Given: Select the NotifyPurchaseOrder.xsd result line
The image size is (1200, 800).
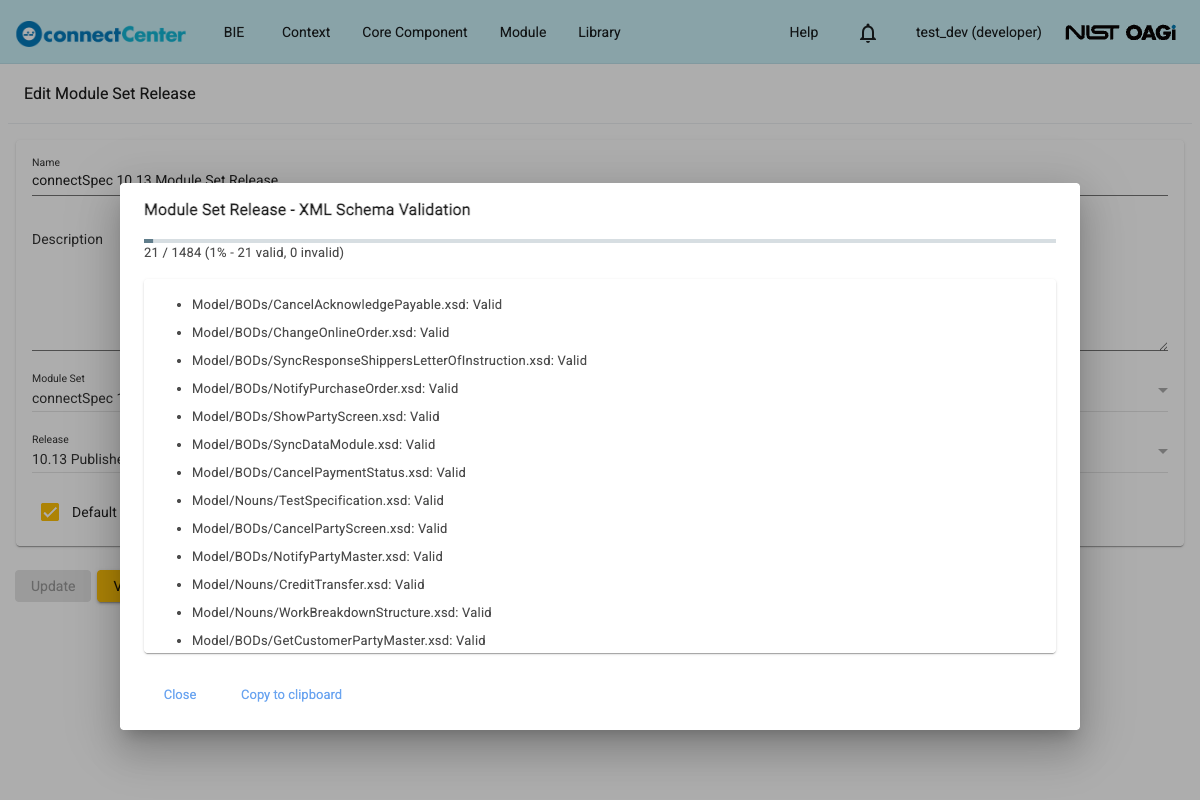Looking at the screenshot, I should point(325,388).
